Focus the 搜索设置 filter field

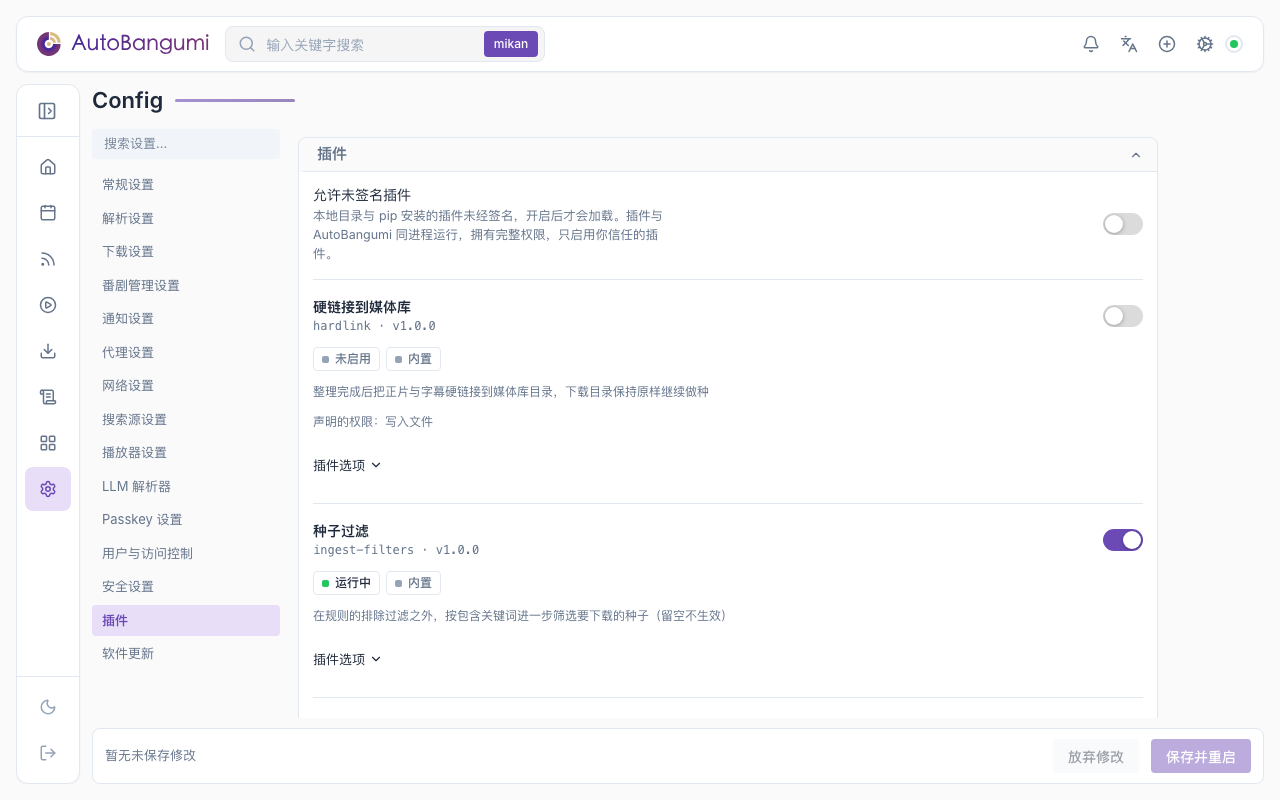tap(186, 144)
